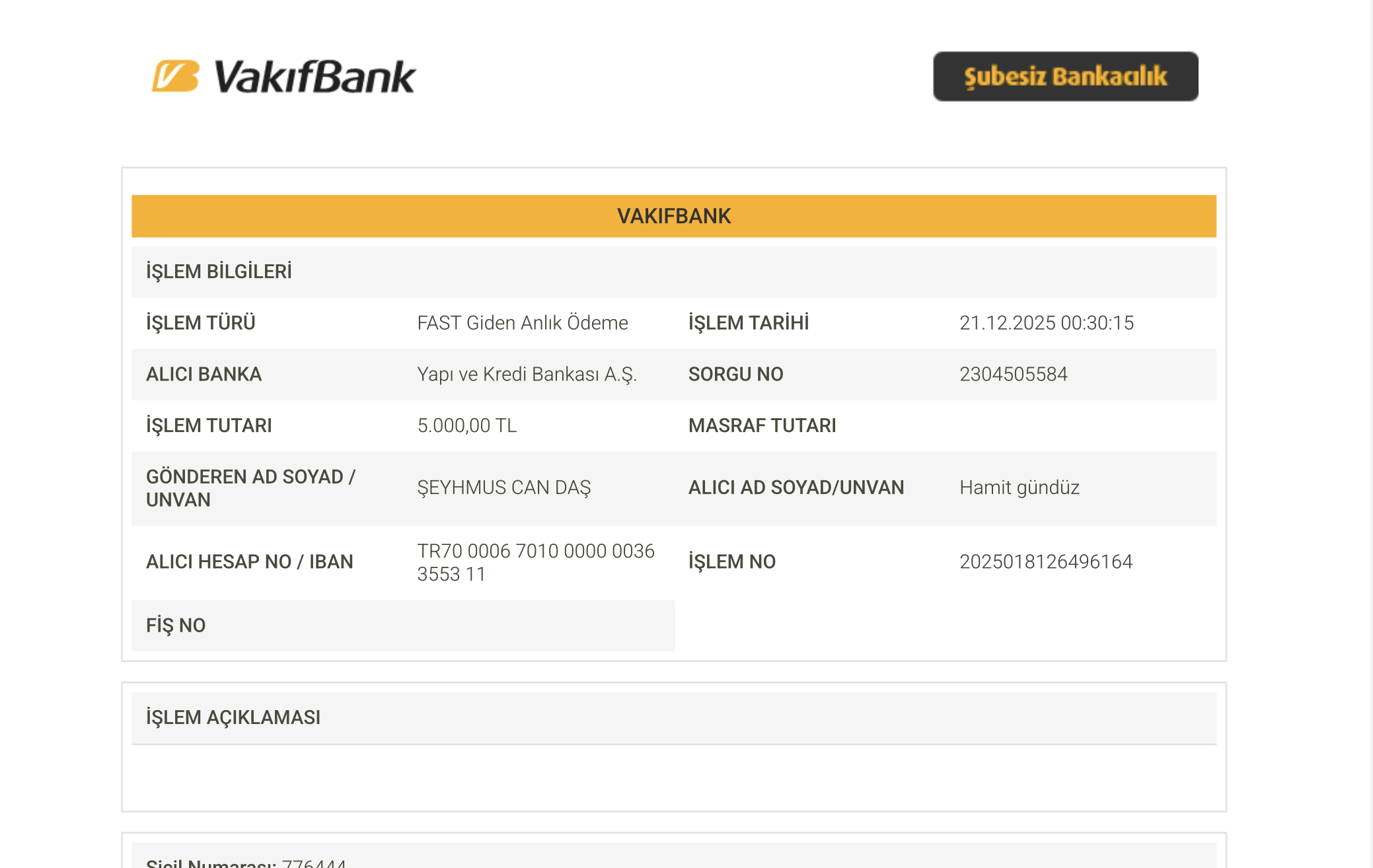Select sender name ŞEYHMUS CAN DAŞ

[504, 488]
